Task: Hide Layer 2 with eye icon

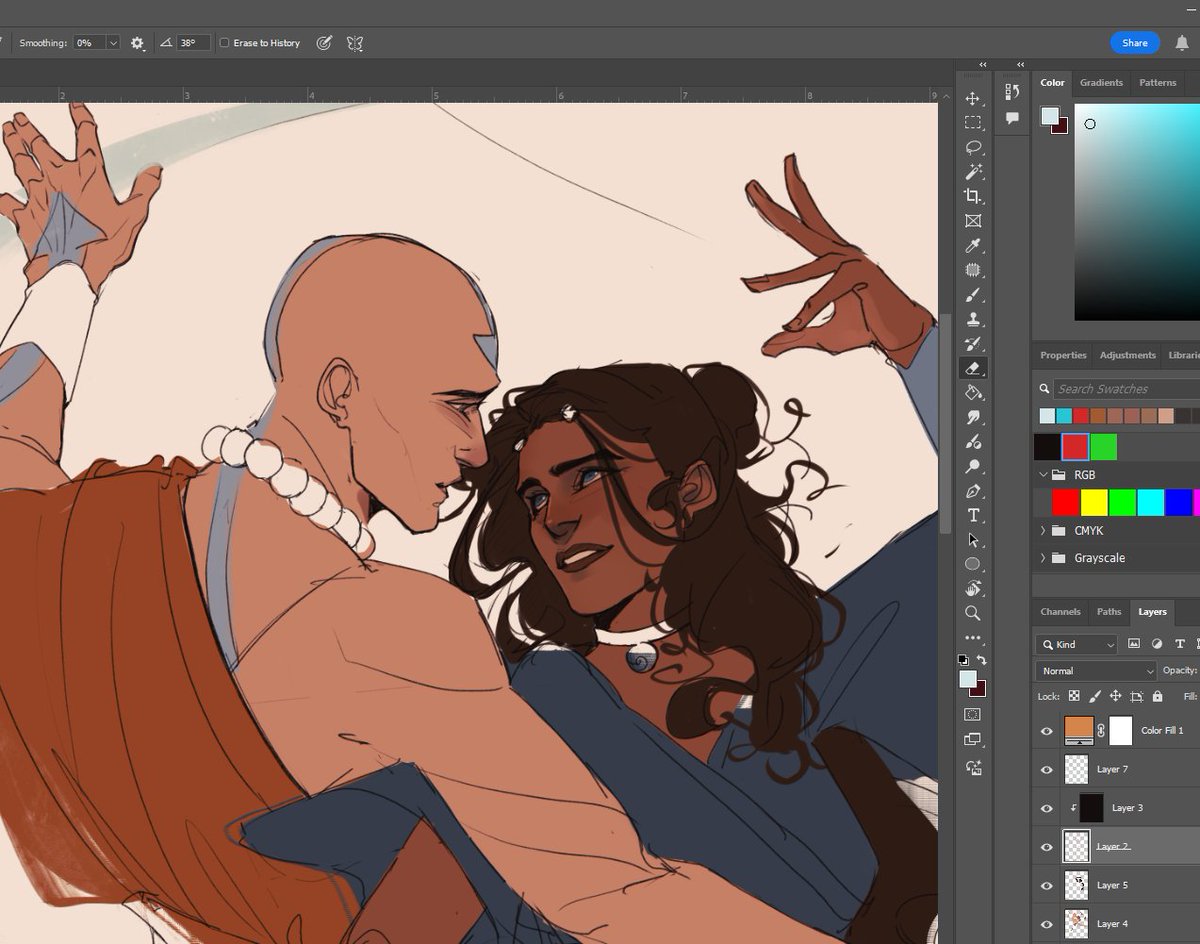Action: coord(1047,847)
